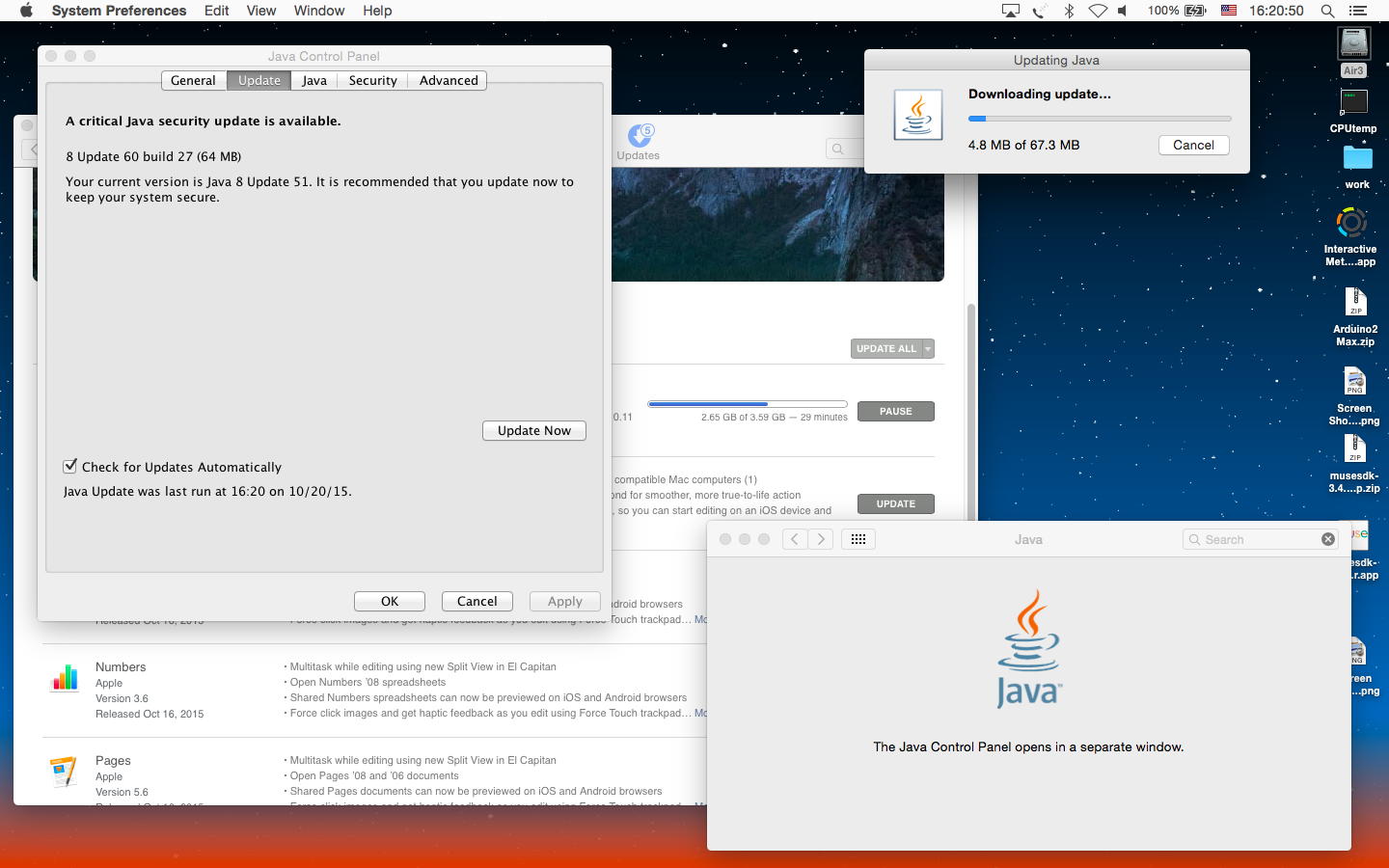Viewport: 1389px width, 868px height.
Task: Show all preferences grid button
Action: pos(858,539)
